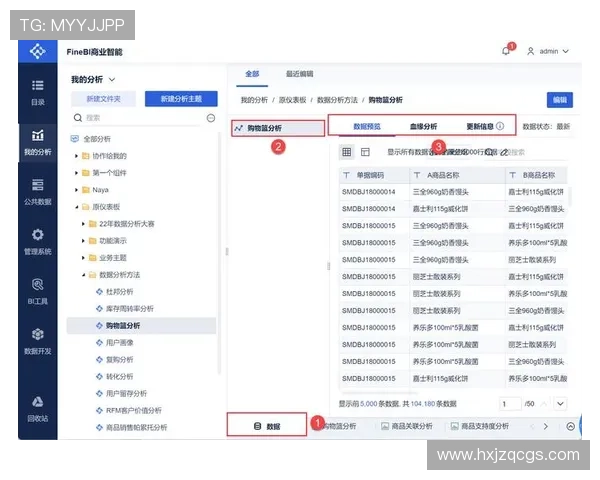Open the 杜邦分析 analysis subject
The width and height of the screenshot is (600, 480).
[119, 292]
